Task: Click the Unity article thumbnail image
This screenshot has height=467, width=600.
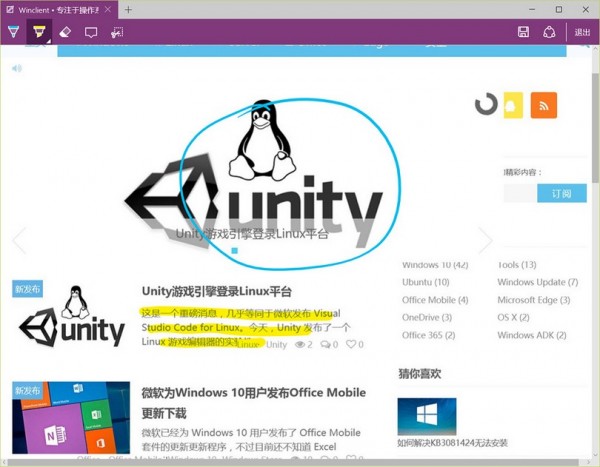Action: [72, 316]
